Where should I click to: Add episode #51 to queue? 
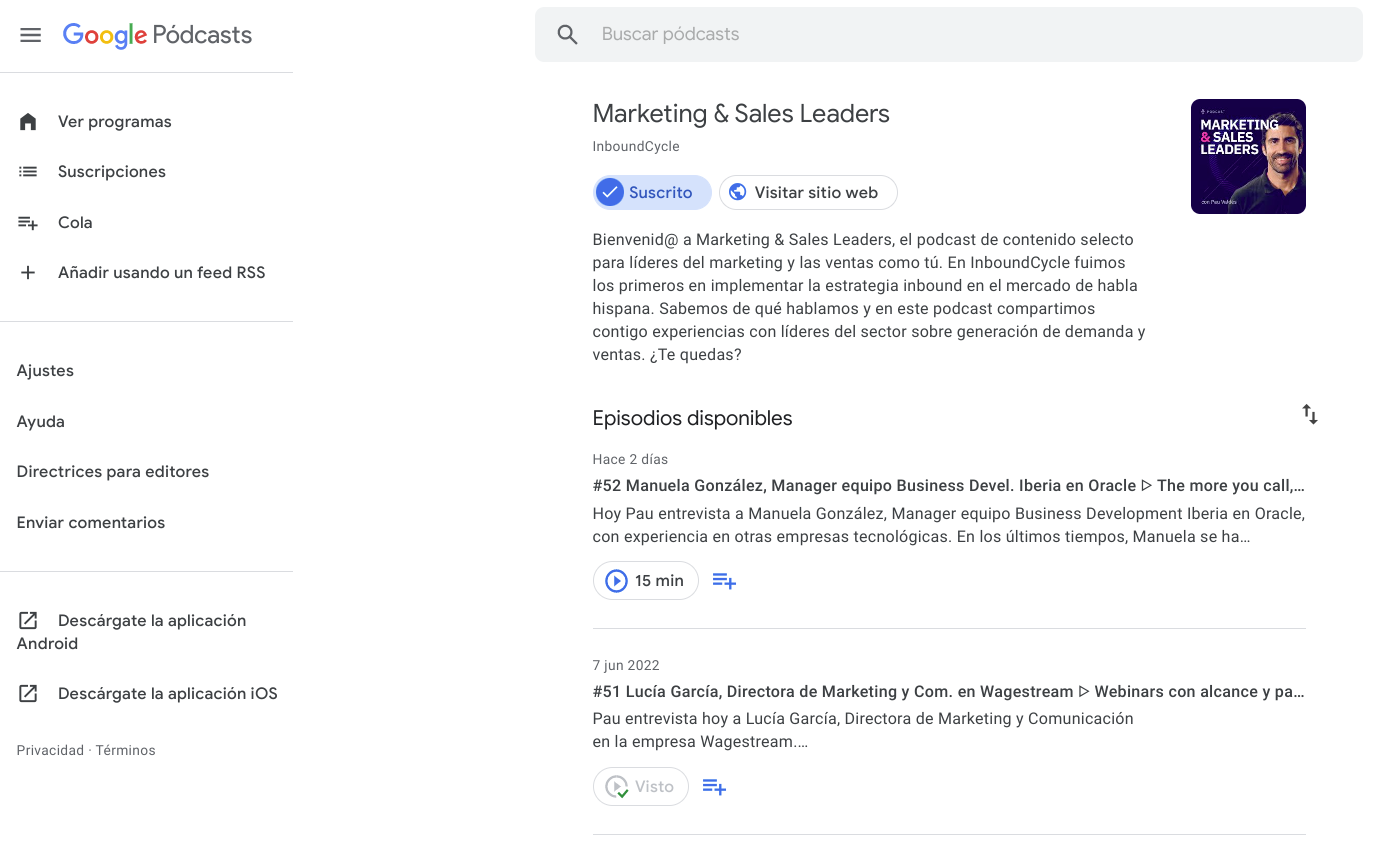point(714,787)
